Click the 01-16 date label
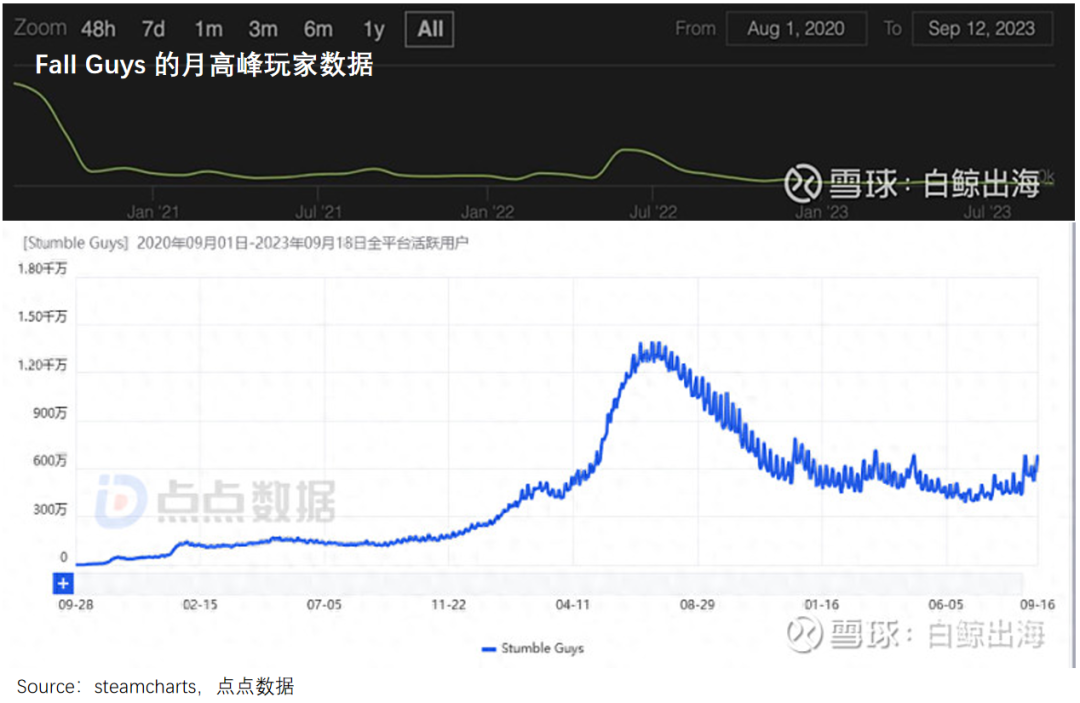1080x703 pixels. 822,605
